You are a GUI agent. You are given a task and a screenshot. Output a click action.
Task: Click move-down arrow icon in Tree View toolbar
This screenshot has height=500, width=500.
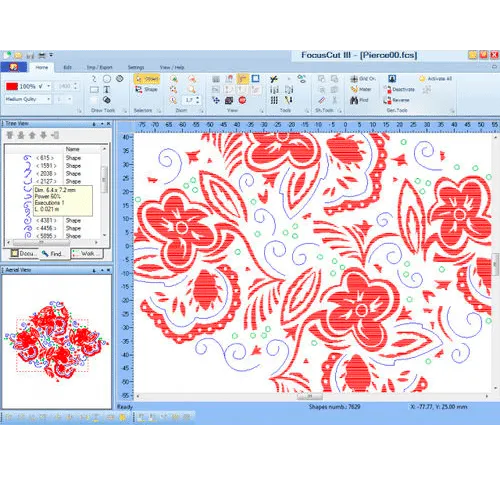click(x=43, y=135)
